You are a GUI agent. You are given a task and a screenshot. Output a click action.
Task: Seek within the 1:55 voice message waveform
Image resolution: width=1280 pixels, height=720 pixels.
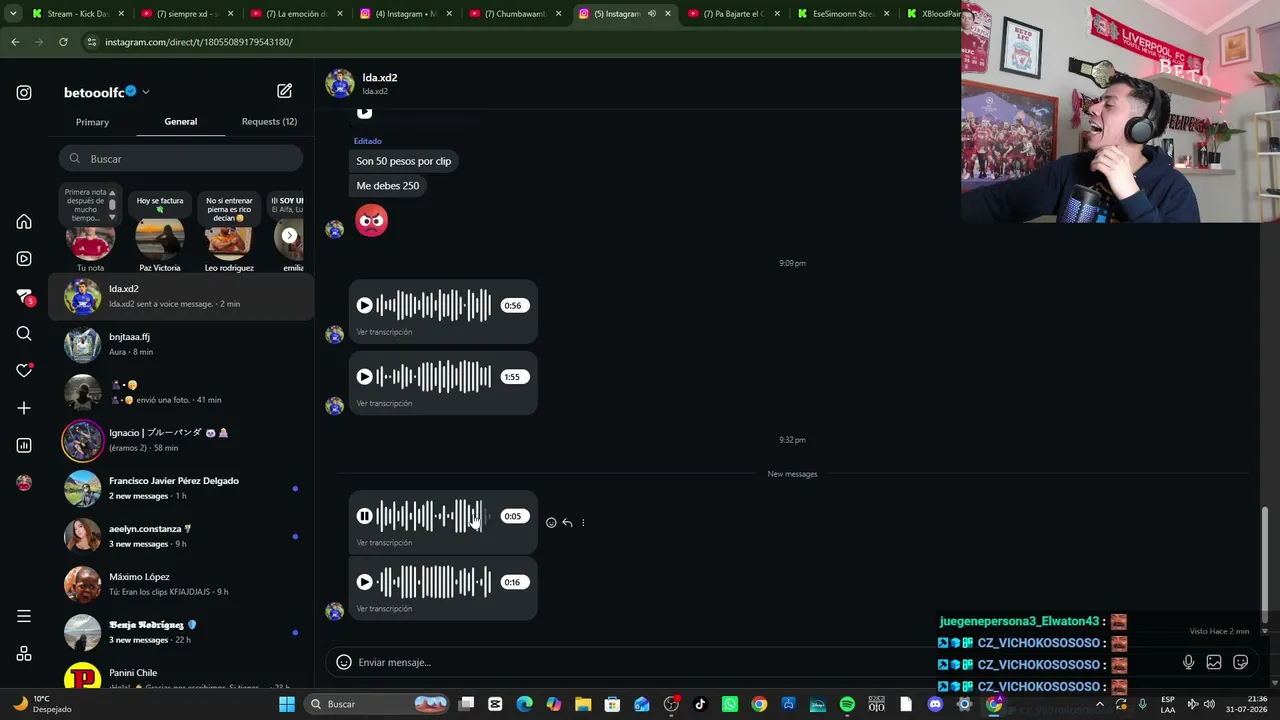[x=434, y=377]
